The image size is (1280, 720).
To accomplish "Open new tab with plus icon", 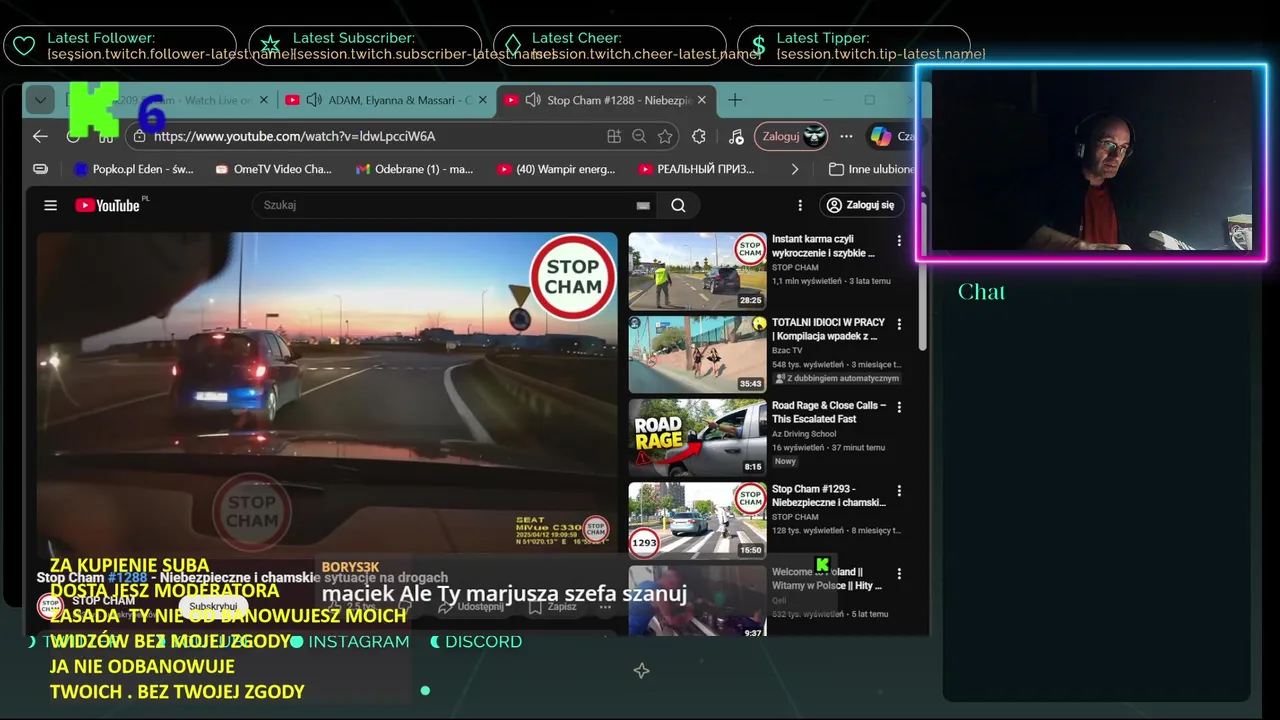I will [735, 100].
